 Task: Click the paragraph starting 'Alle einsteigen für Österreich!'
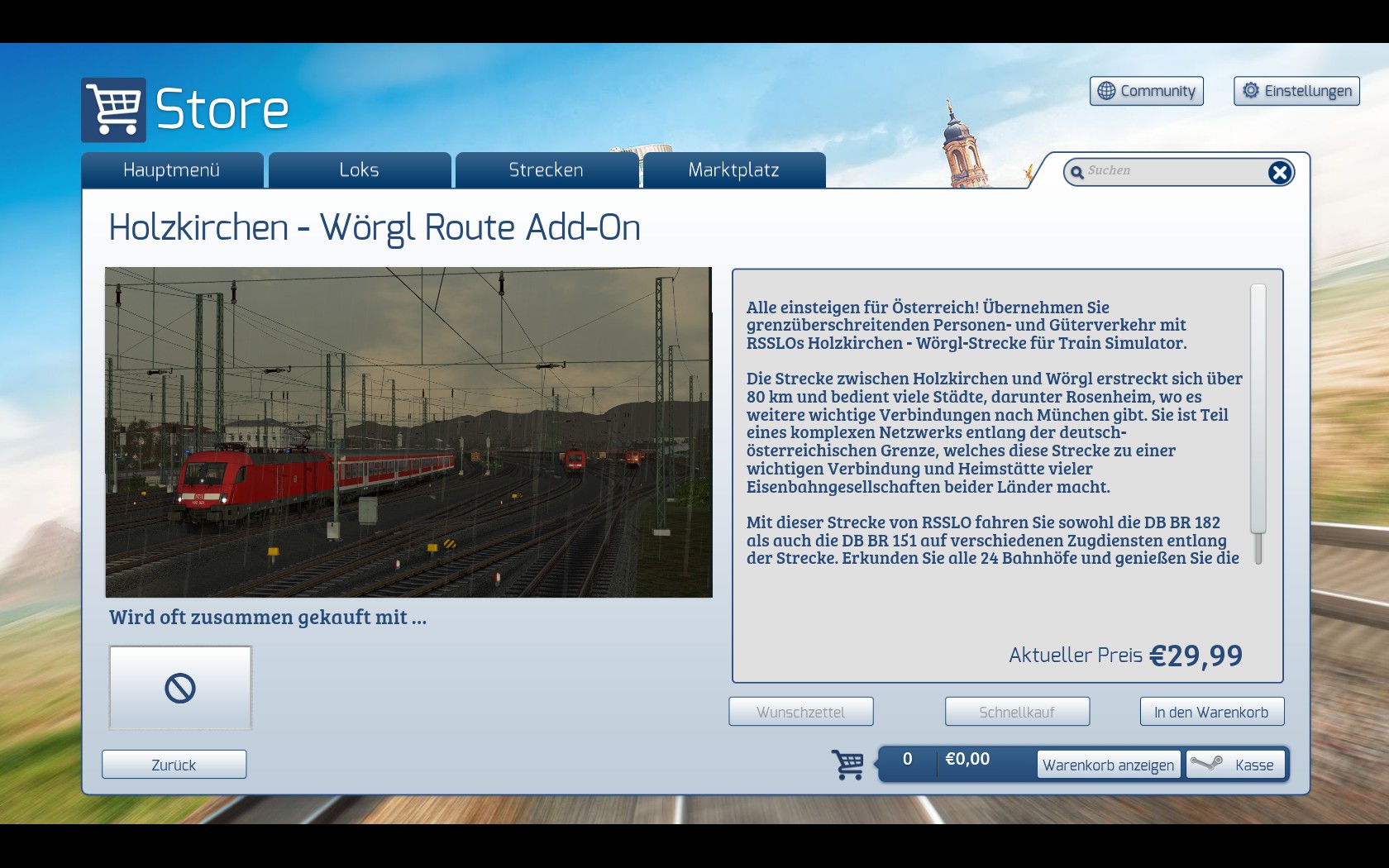pos(967,325)
